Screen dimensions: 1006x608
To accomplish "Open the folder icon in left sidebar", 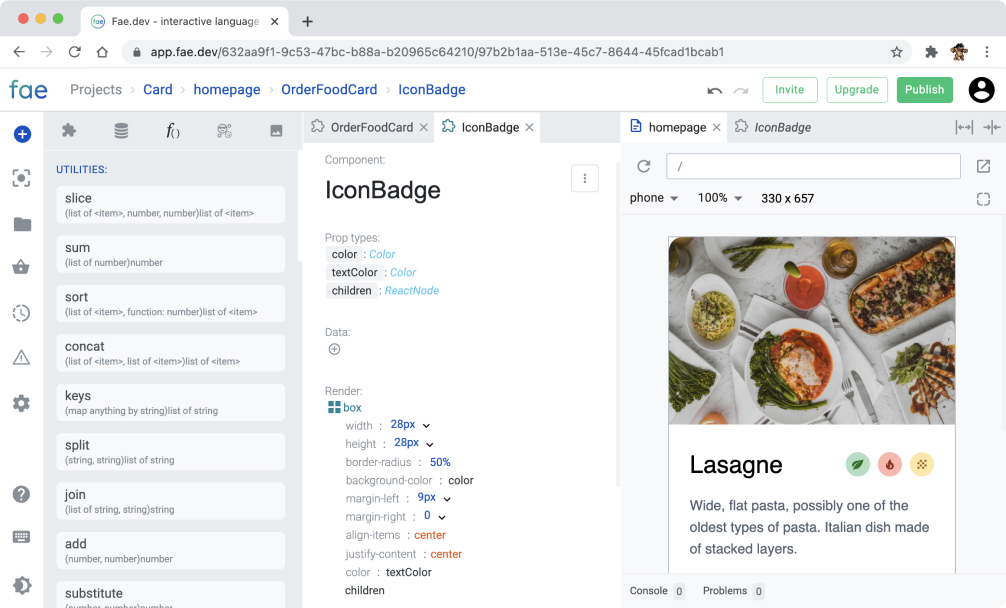I will (x=22, y=224).
